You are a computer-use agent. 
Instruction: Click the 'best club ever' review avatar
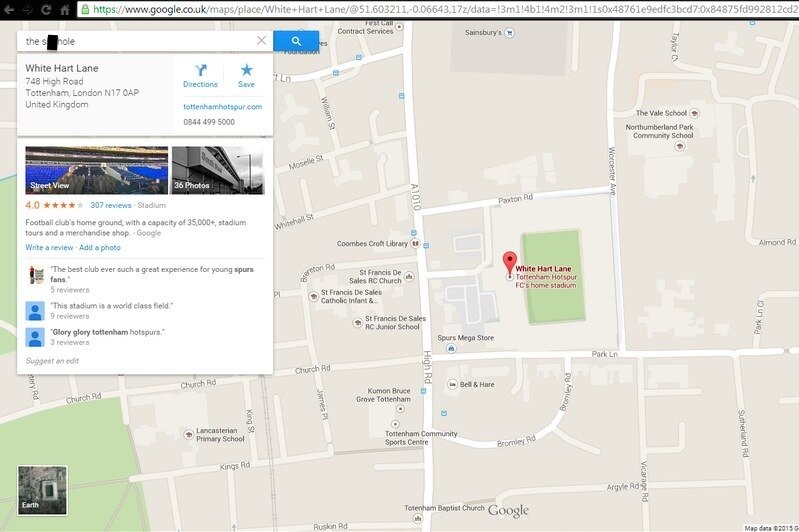pyautogui.click(x=35, y=275)
